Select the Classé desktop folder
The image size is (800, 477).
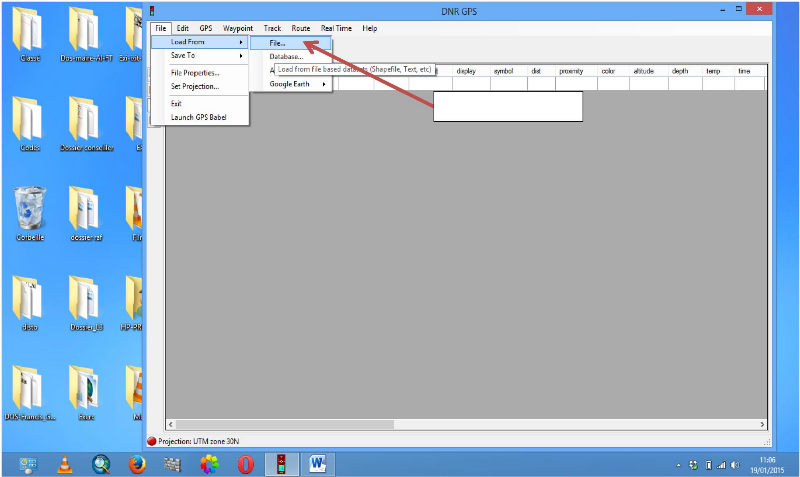click(x=30, y=35)
